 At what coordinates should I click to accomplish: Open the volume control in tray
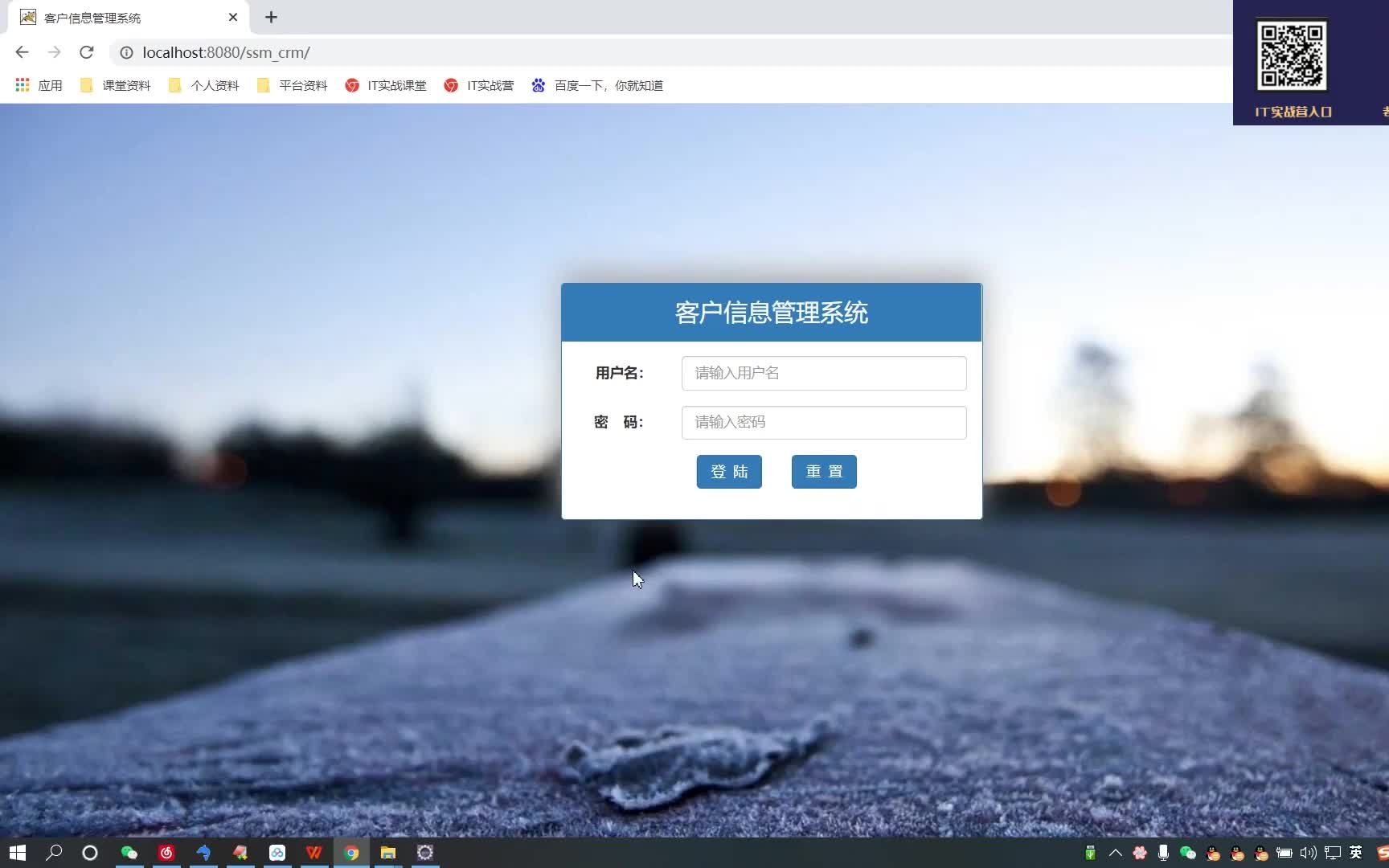(x=1309, y=853)
